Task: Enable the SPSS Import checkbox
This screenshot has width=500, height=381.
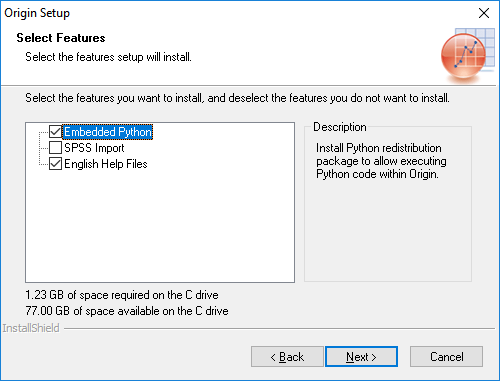Action: [x=55, y=147]
